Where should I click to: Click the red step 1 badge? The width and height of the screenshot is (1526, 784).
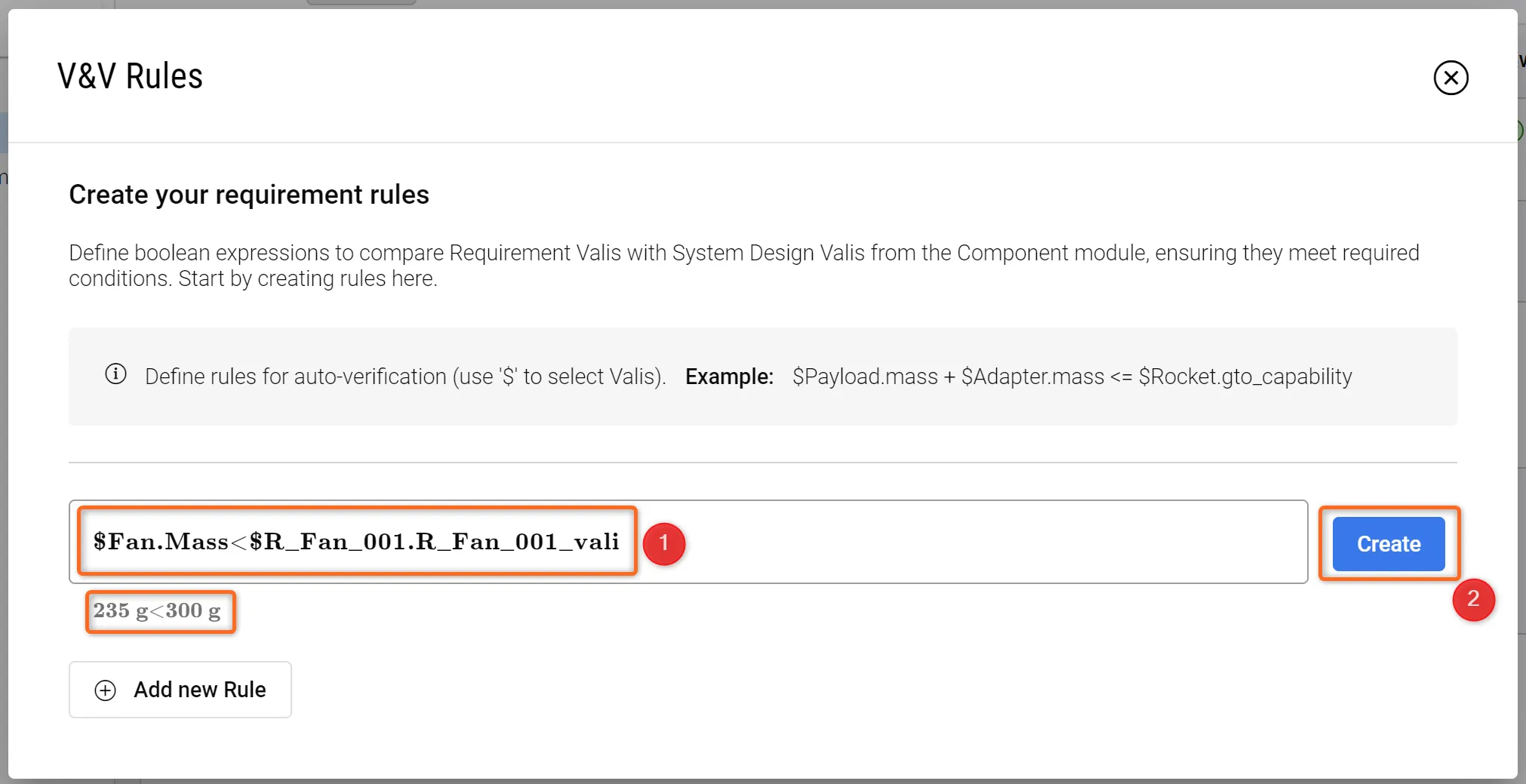pyautogui.click(x=664, y=543)
